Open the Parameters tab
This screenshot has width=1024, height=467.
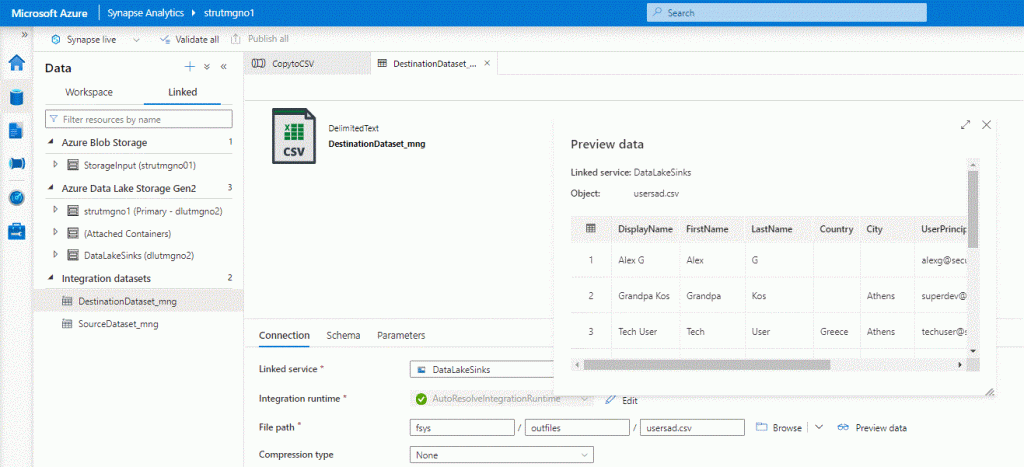401,335
